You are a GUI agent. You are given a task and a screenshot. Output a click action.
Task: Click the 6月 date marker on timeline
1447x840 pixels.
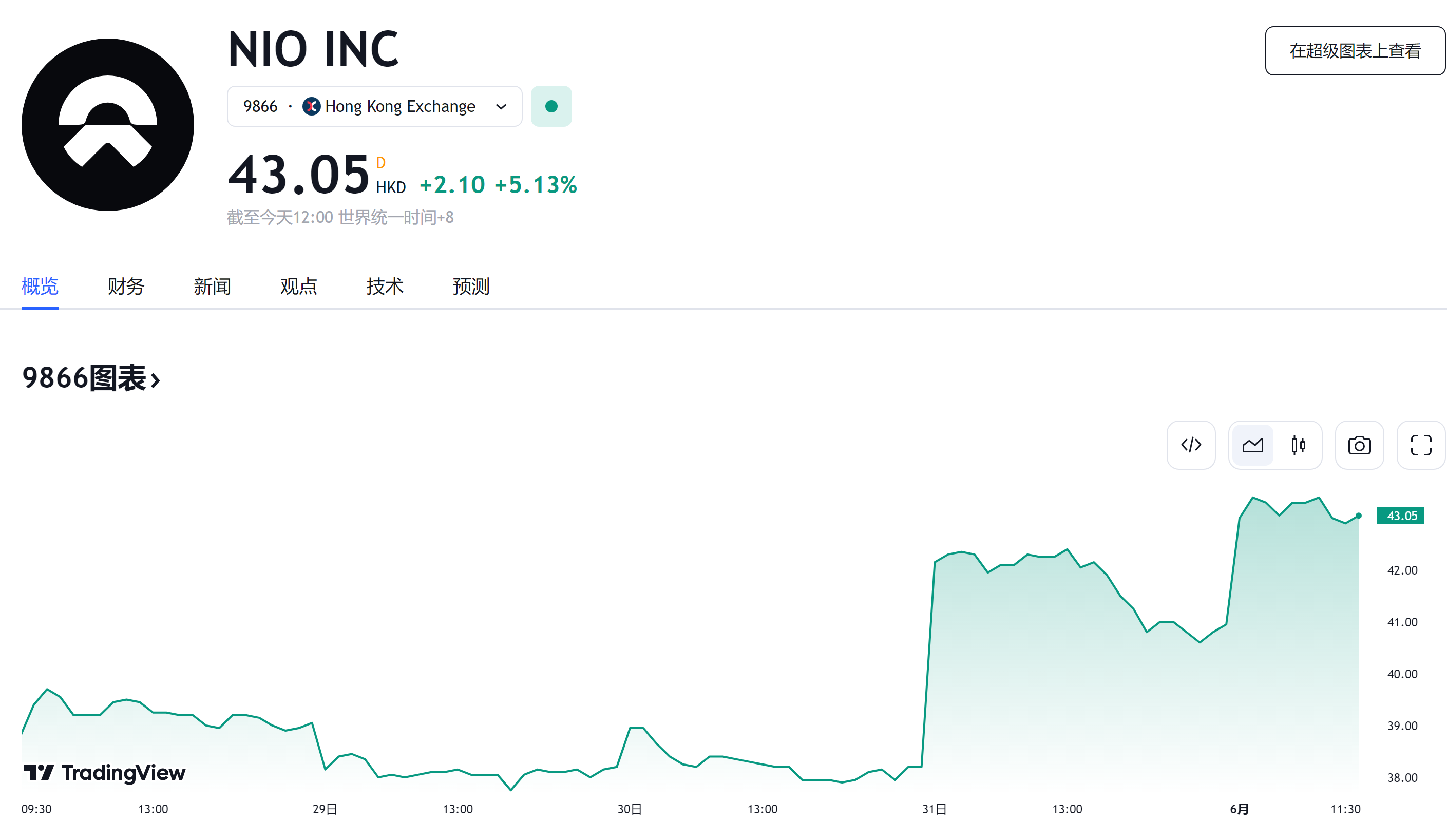(x=1239, y=809)
